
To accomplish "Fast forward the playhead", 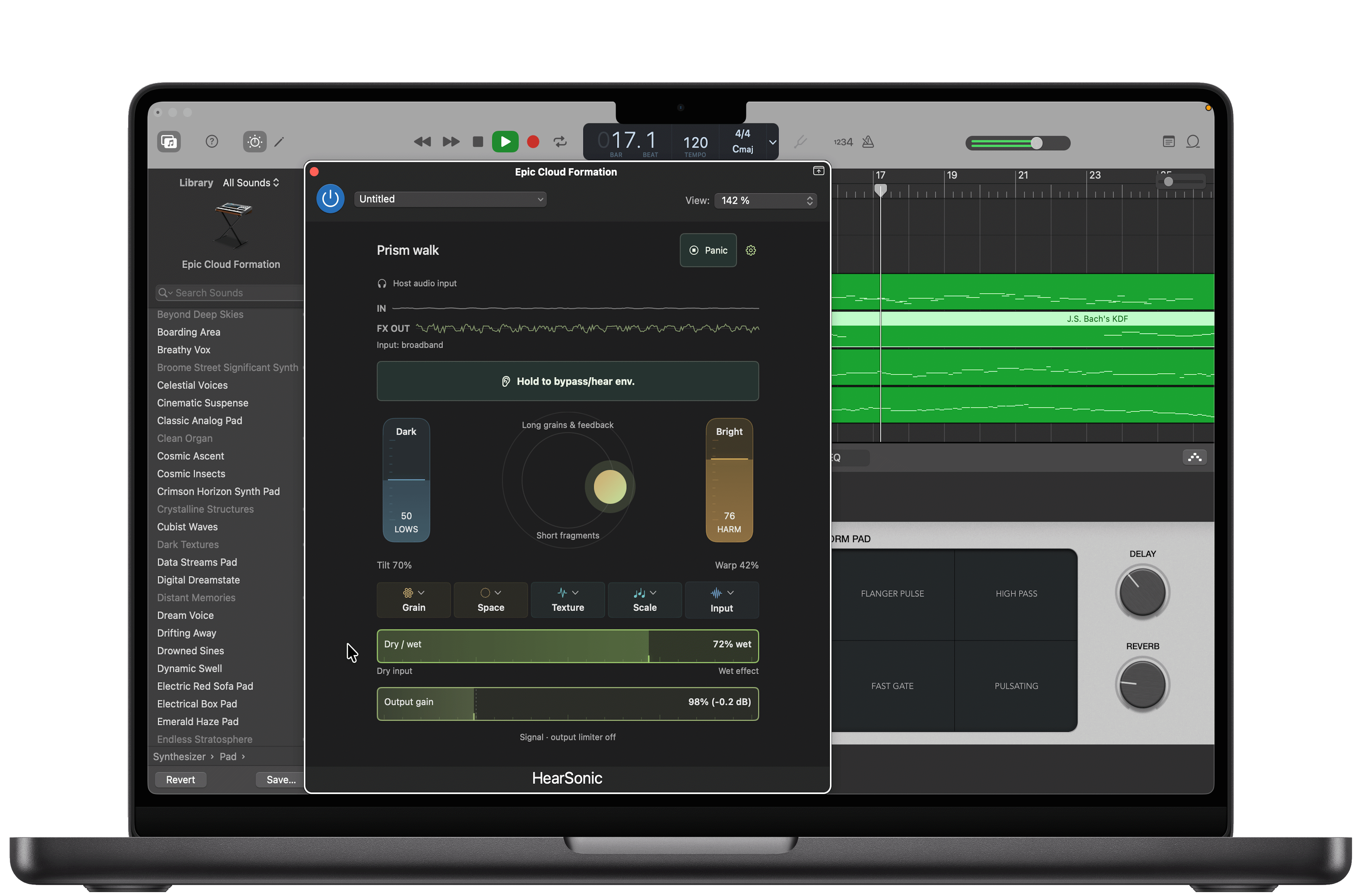I will pos(451,141).
